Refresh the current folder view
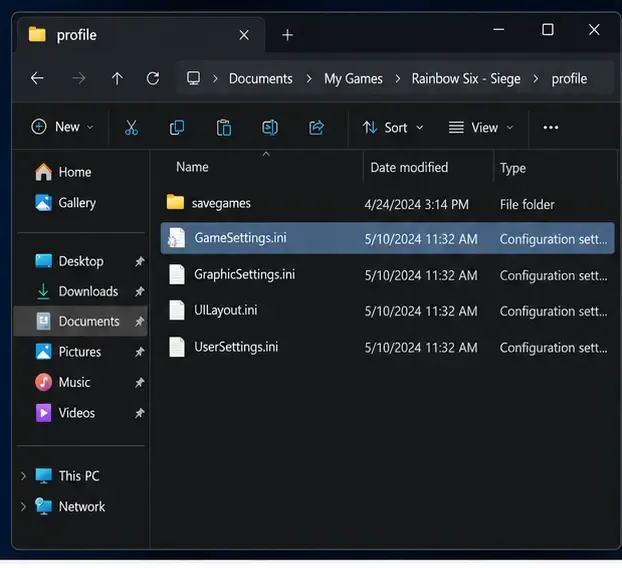 click(153, 79)
